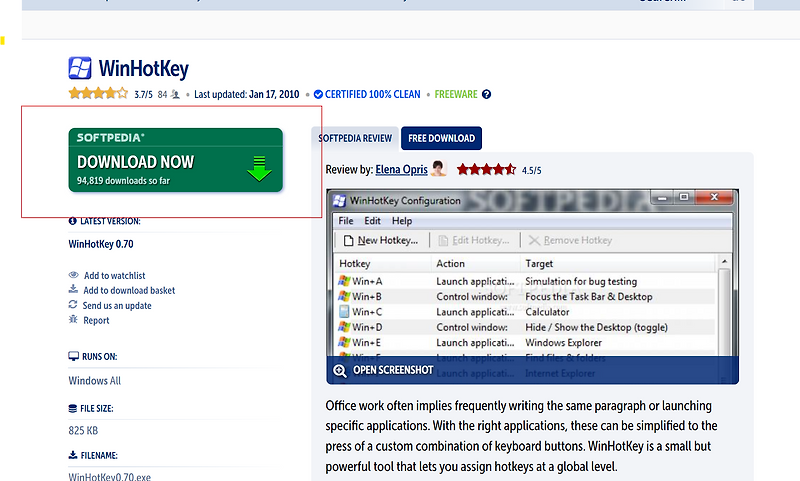
Task: Click the freeware help question mark icon
Action: point(486,94)
